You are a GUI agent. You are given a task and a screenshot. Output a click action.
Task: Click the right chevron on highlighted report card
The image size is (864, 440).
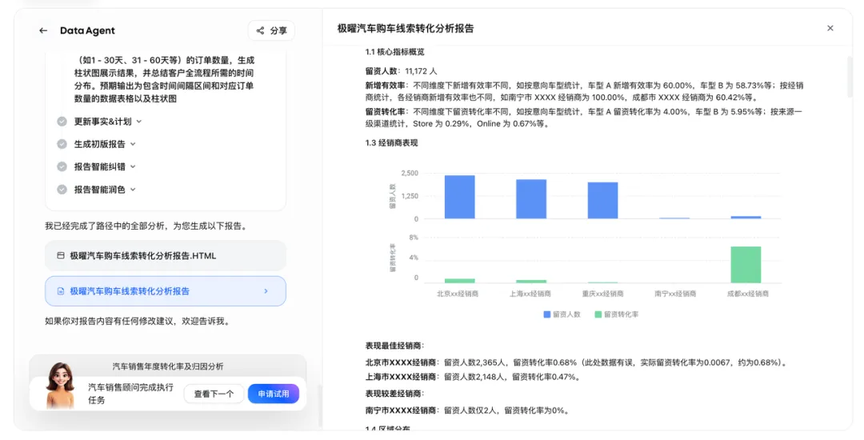pyautogui.click(x=265, y=291)
